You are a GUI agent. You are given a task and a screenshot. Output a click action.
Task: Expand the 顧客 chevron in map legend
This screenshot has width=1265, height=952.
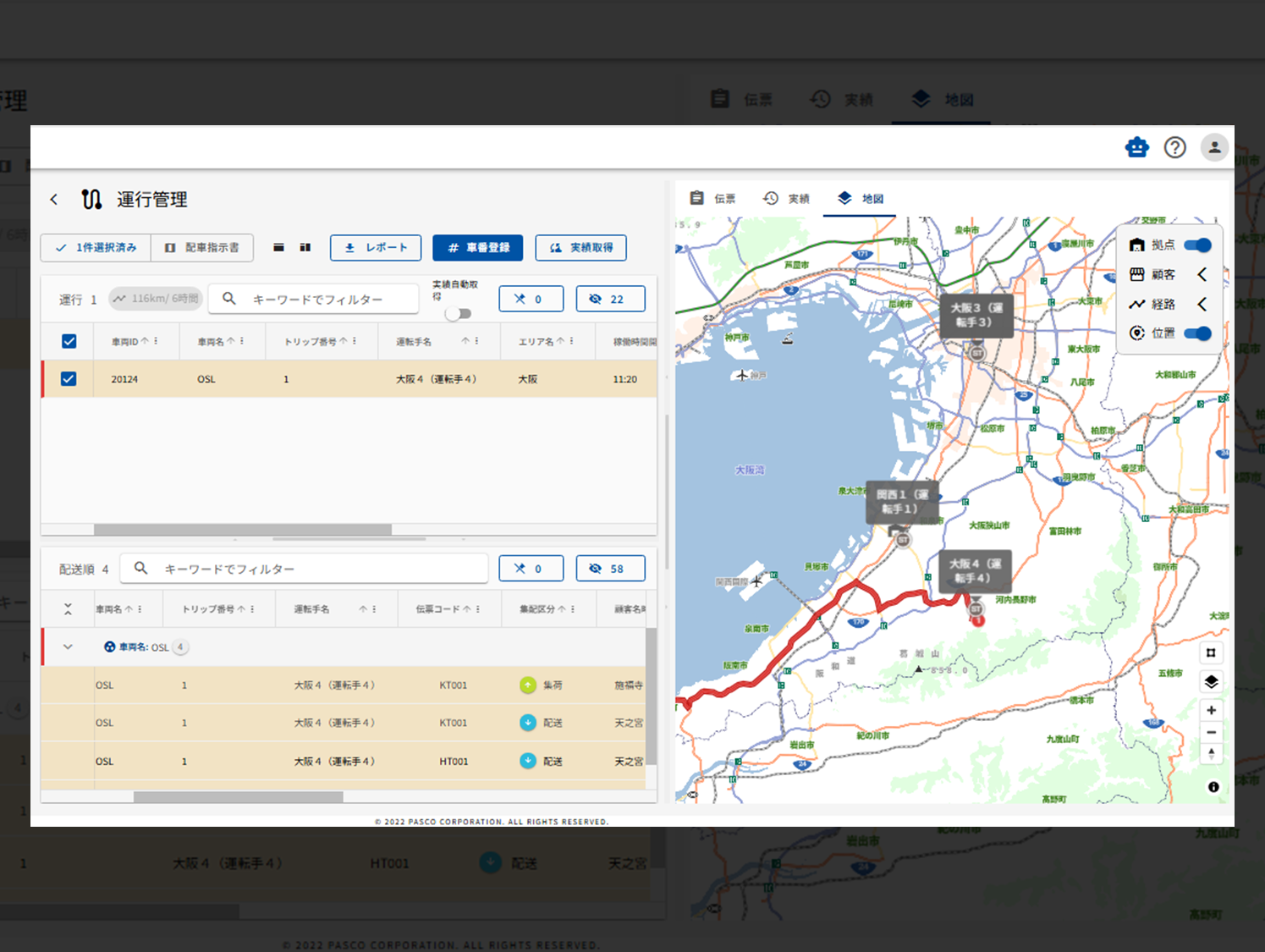pos(1202,275)
